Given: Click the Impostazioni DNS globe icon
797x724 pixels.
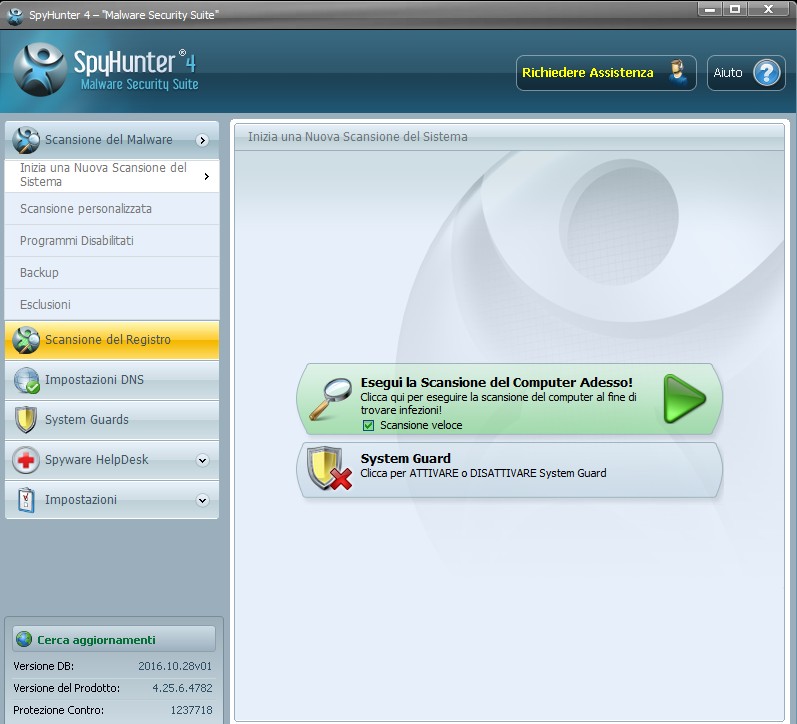Looking at the screenshot, I should pyautogui.click(x=26, y=380).
